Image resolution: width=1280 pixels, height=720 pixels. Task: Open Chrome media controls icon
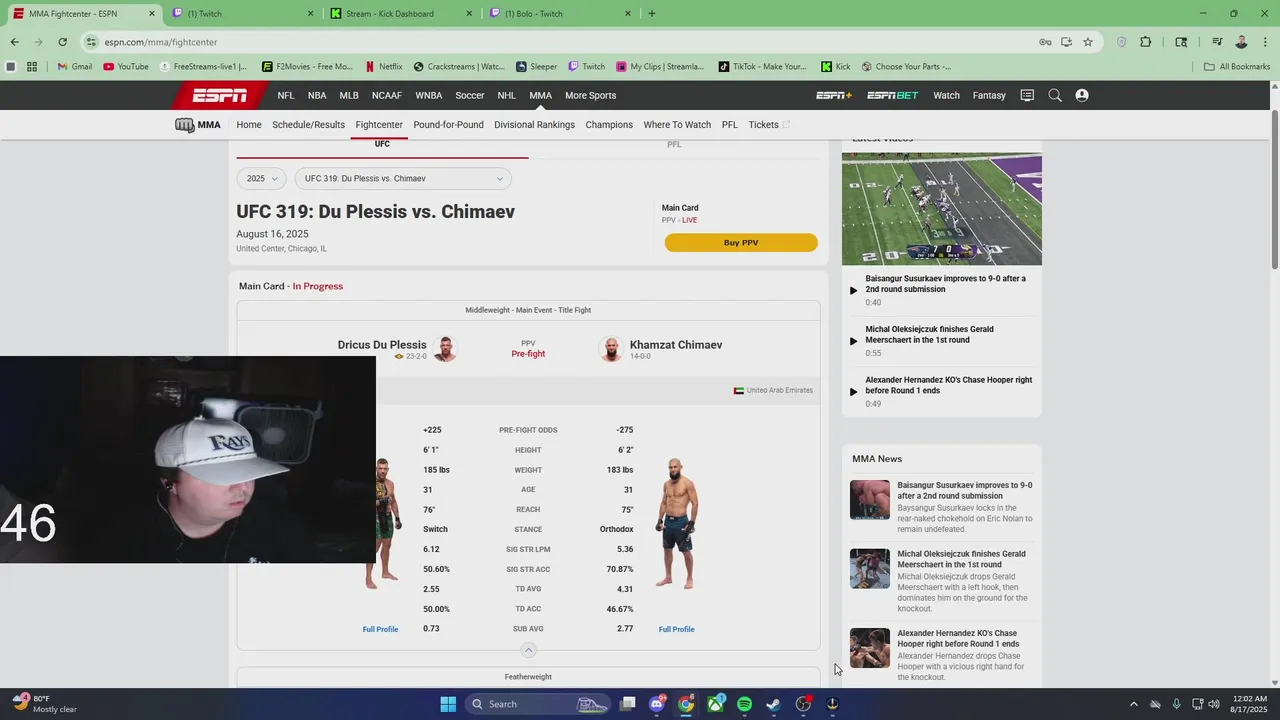click(1217, 42)
